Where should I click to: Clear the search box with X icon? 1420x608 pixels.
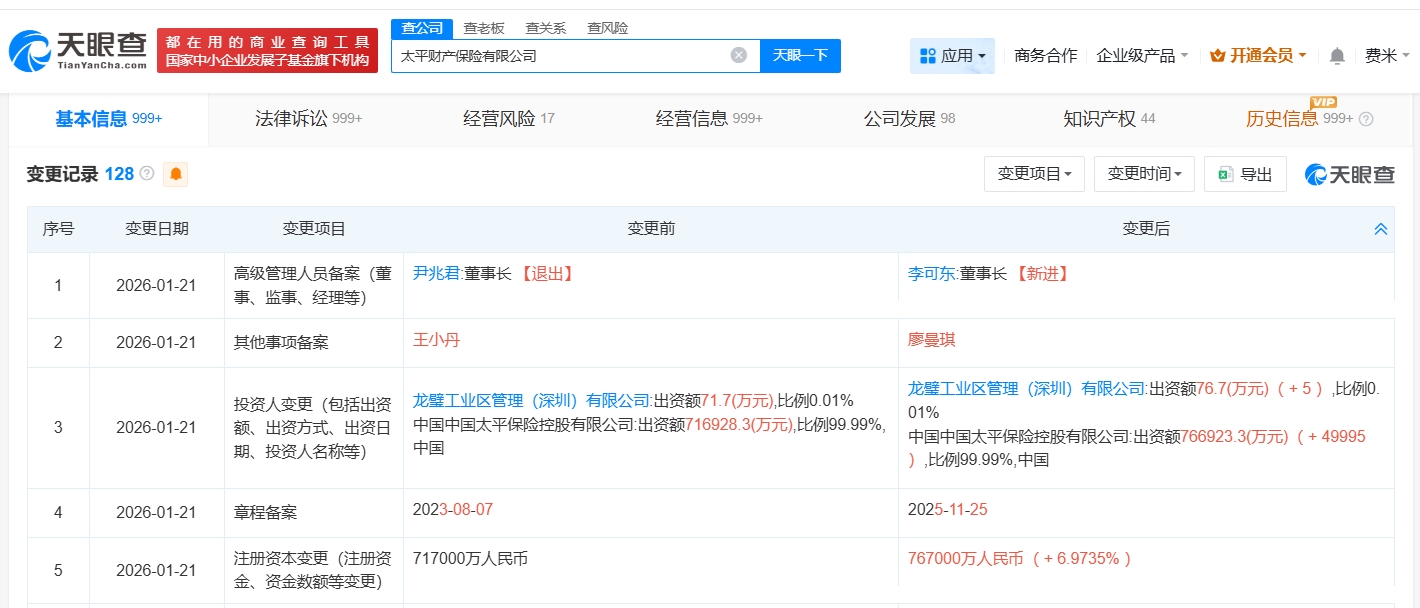[738, 55]
